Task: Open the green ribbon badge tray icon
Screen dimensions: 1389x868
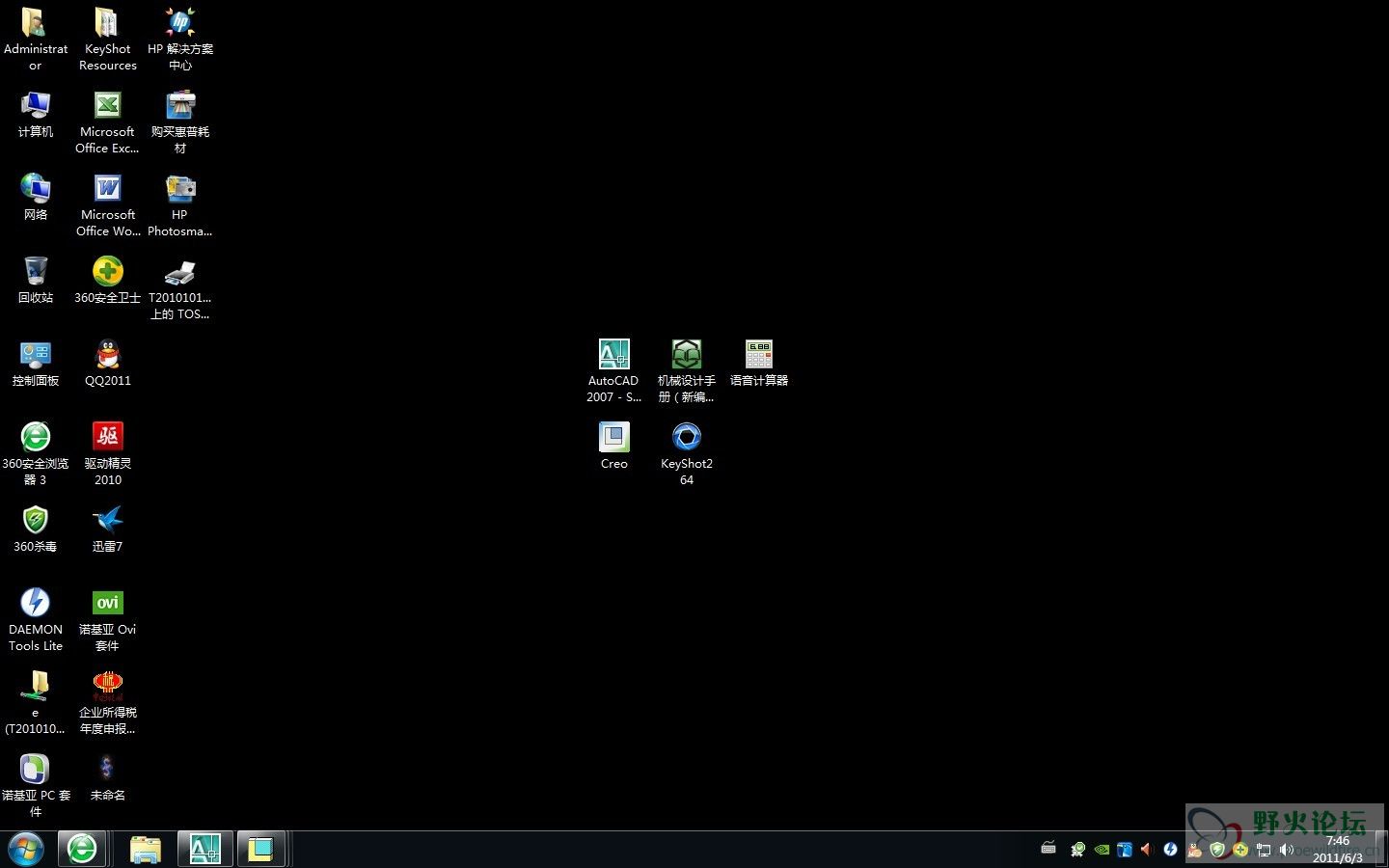Action: (x=1077, y=850)
